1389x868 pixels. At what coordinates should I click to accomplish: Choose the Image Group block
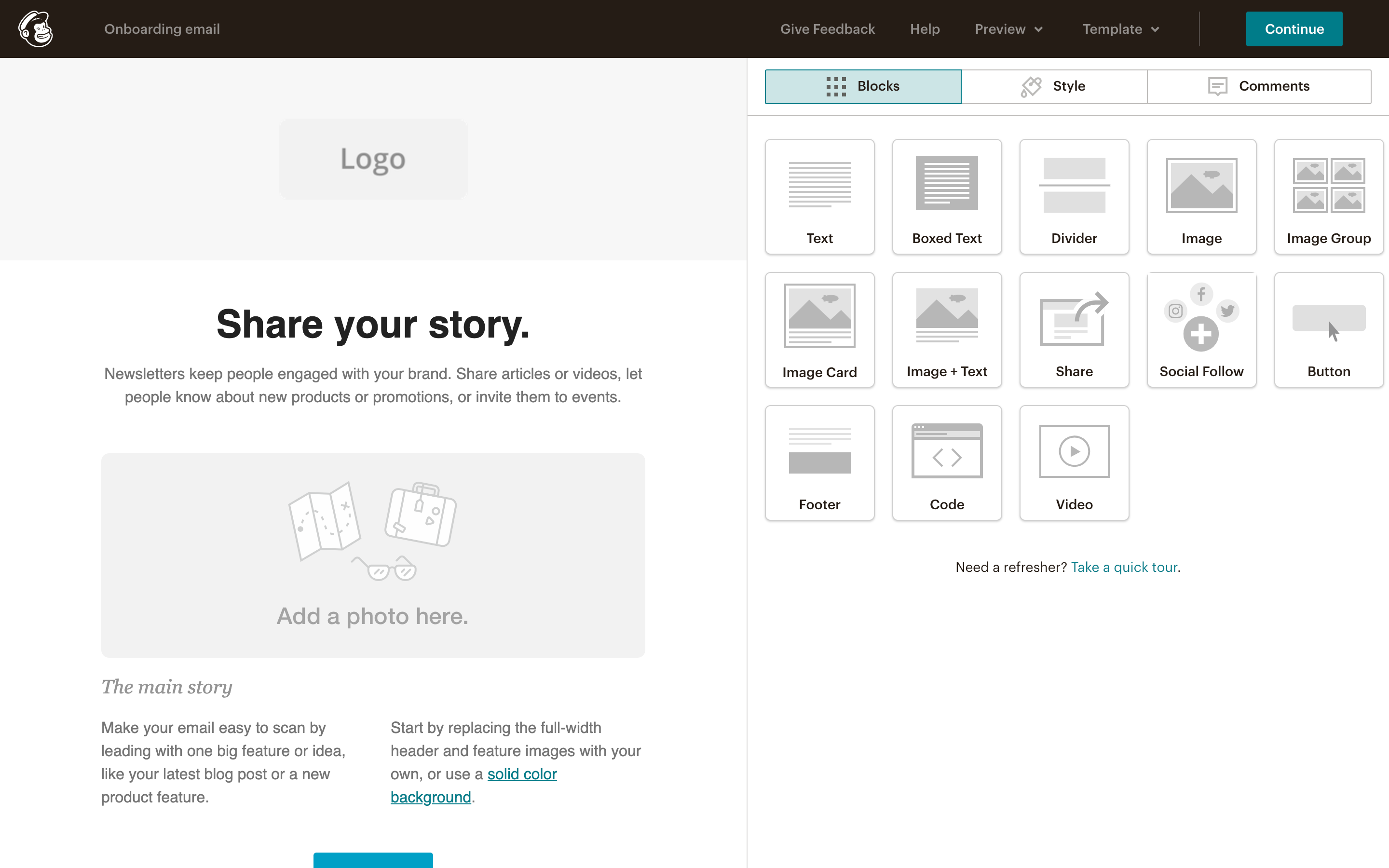click(1328, 196)
